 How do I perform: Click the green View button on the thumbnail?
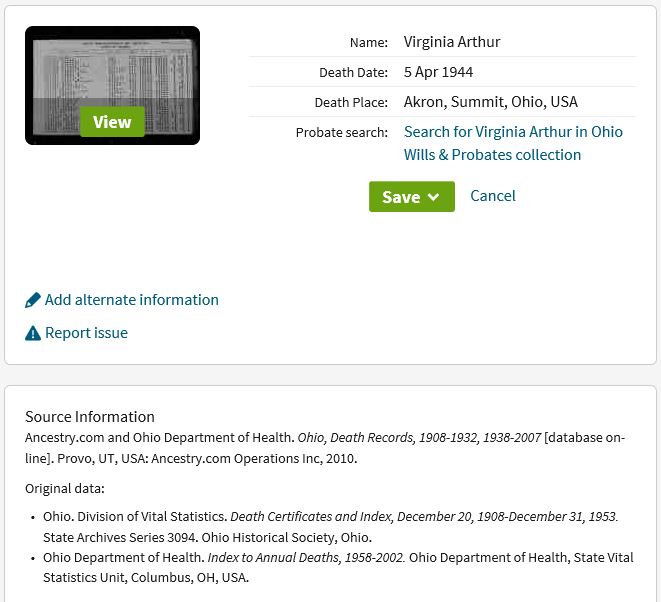pyautogui.click(x=112, y=122)
